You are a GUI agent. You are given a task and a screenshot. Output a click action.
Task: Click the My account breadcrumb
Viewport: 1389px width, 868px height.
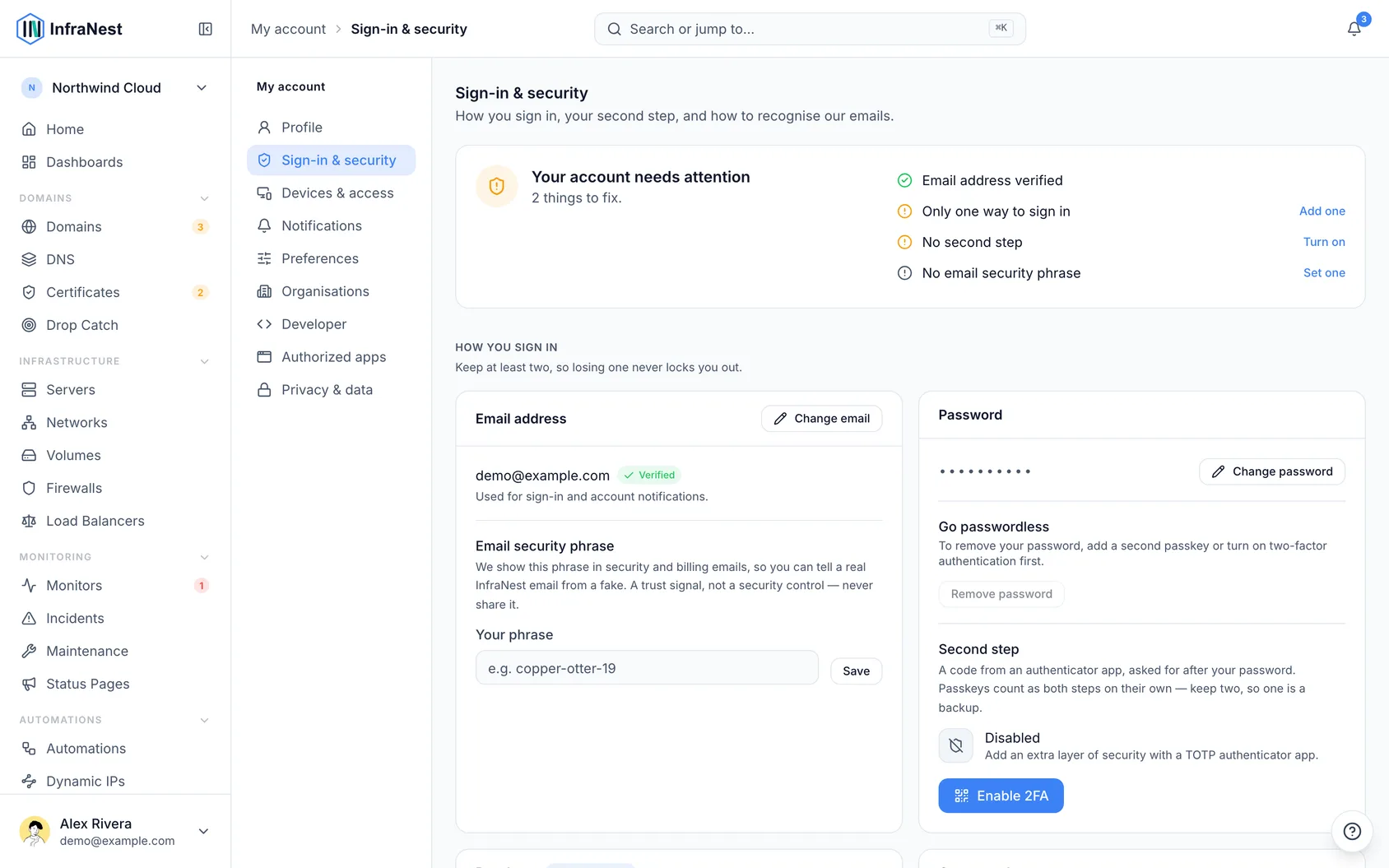pos(288,29)
